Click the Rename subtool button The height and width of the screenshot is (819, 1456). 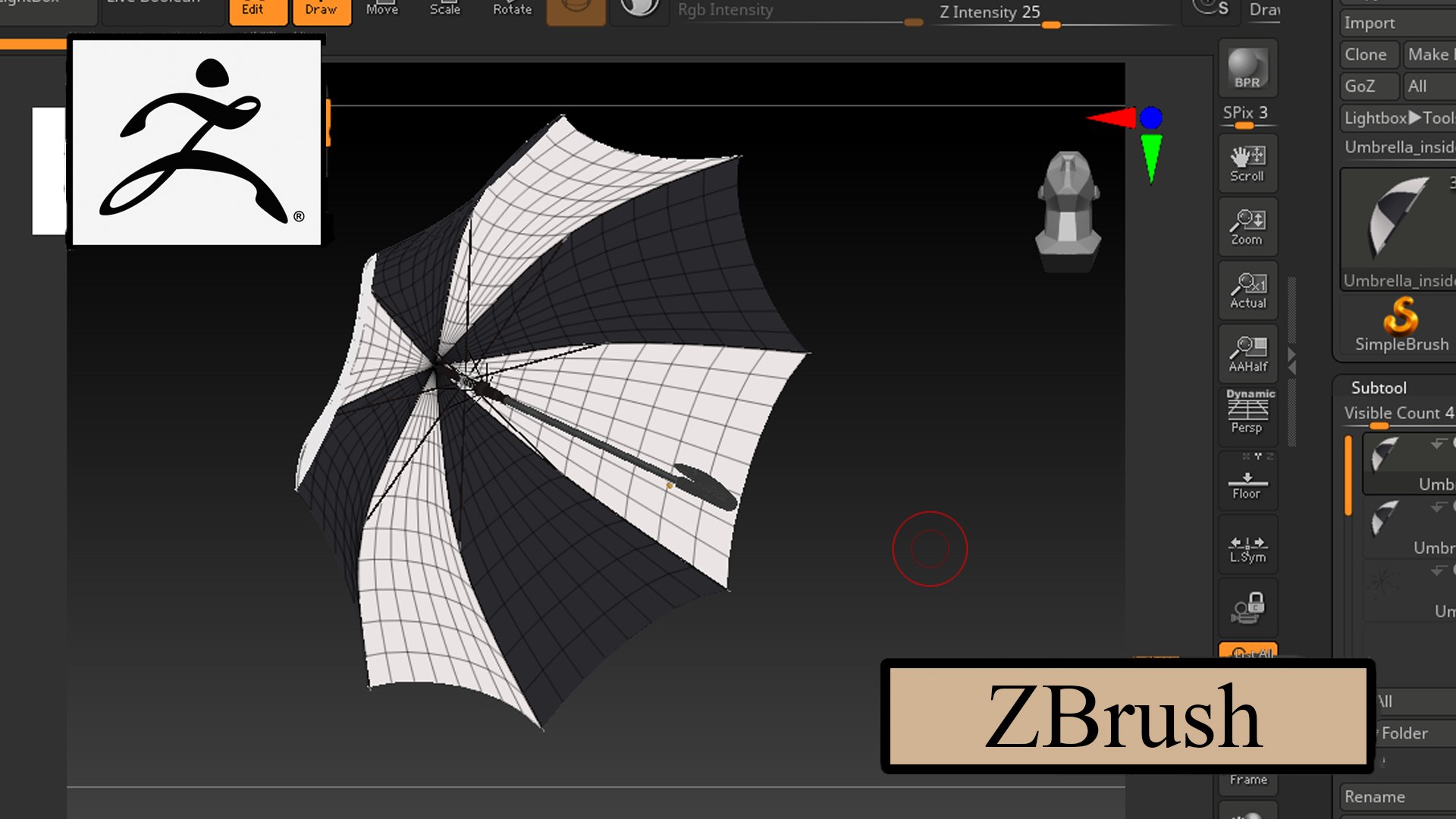coord(1398,797)
